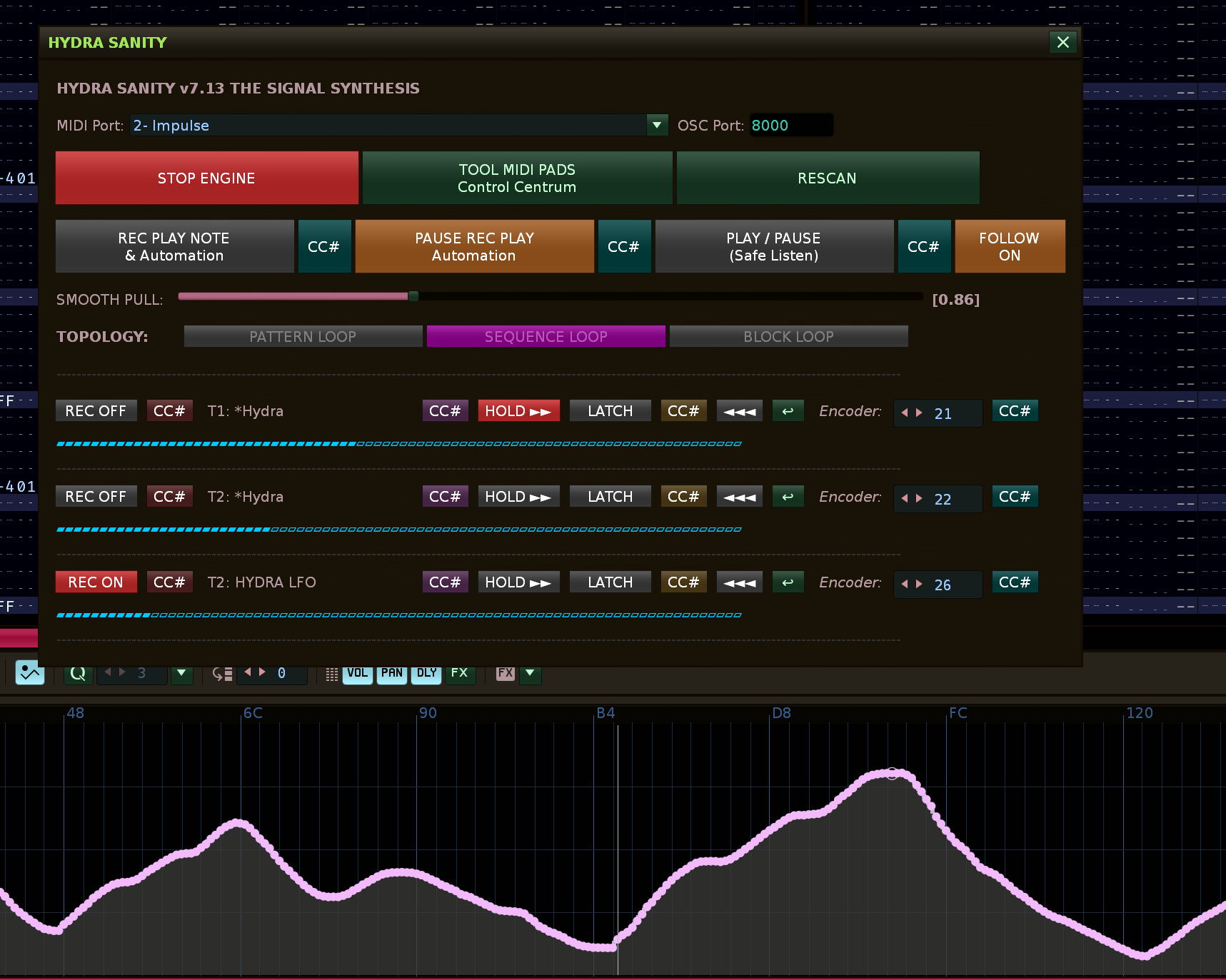
Task: Click the rewind arrows on the T1 row
Action: pyautogui.click(x=739, y=411)
